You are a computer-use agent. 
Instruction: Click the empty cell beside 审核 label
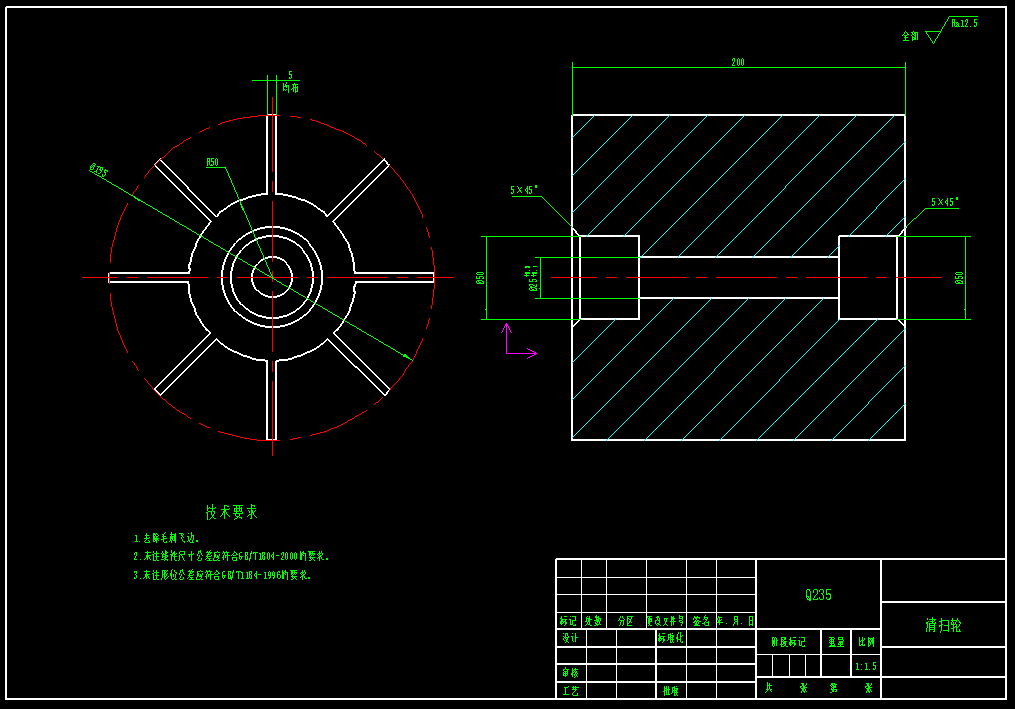[x=601, y=673]
